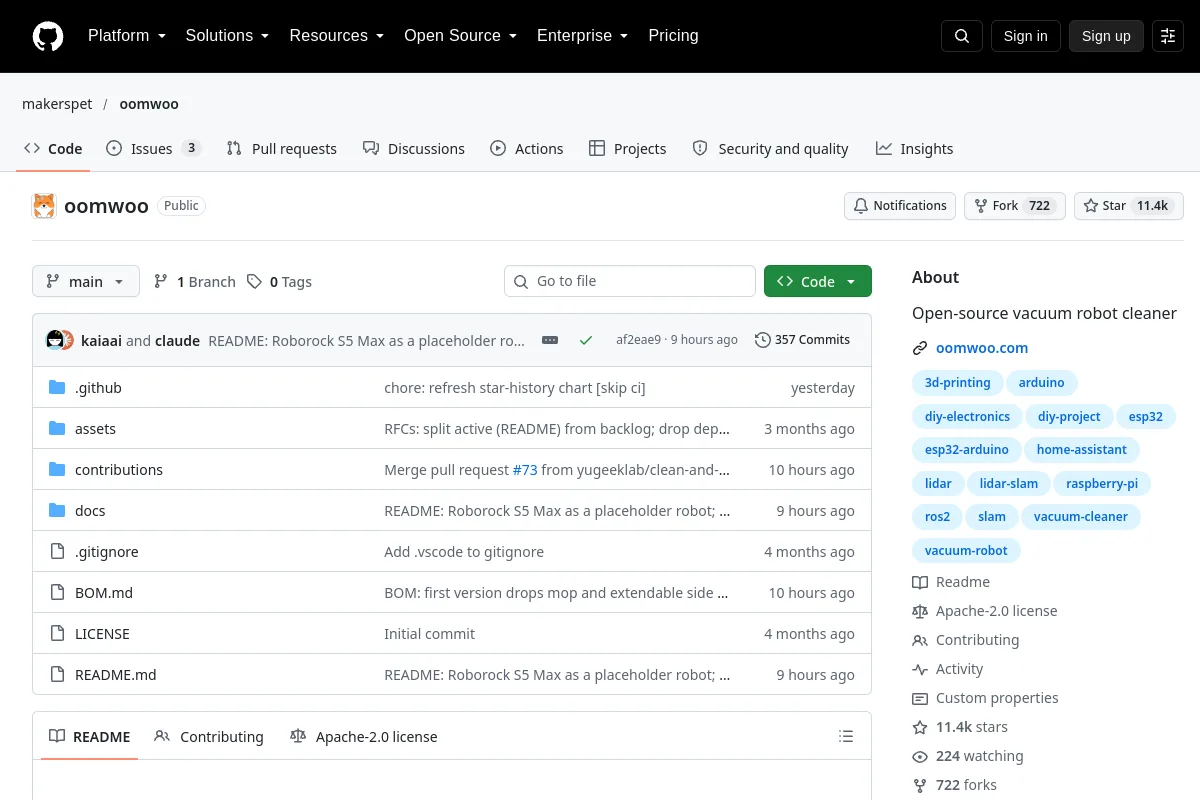The image size is (1200, 800).
Task: Expand the Open Source menu
Action: 461,36
